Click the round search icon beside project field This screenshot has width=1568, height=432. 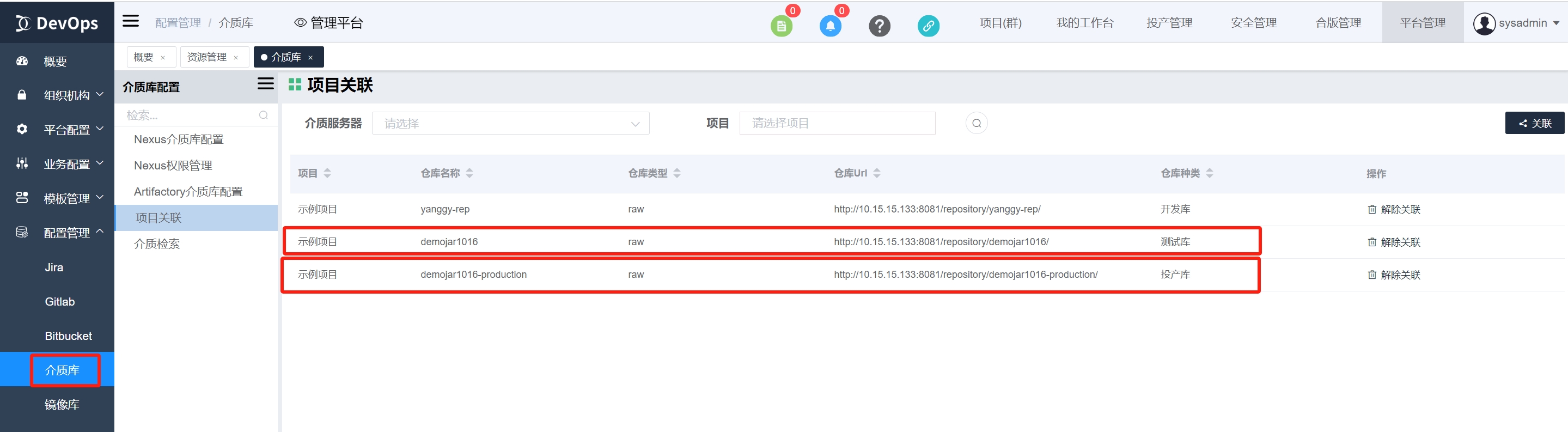[977, 124]
